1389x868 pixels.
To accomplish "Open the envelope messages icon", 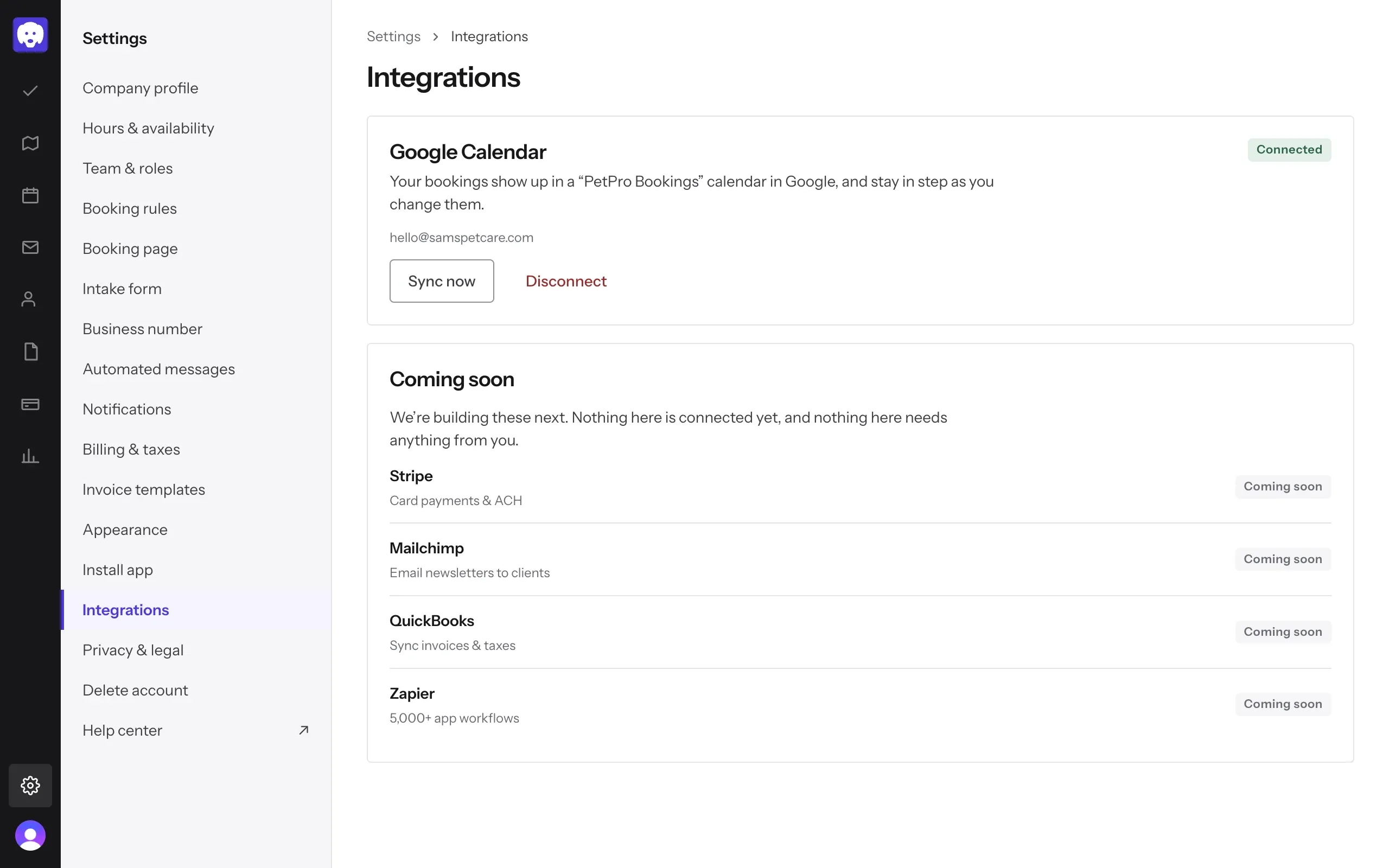I will [x=30, y=247].
